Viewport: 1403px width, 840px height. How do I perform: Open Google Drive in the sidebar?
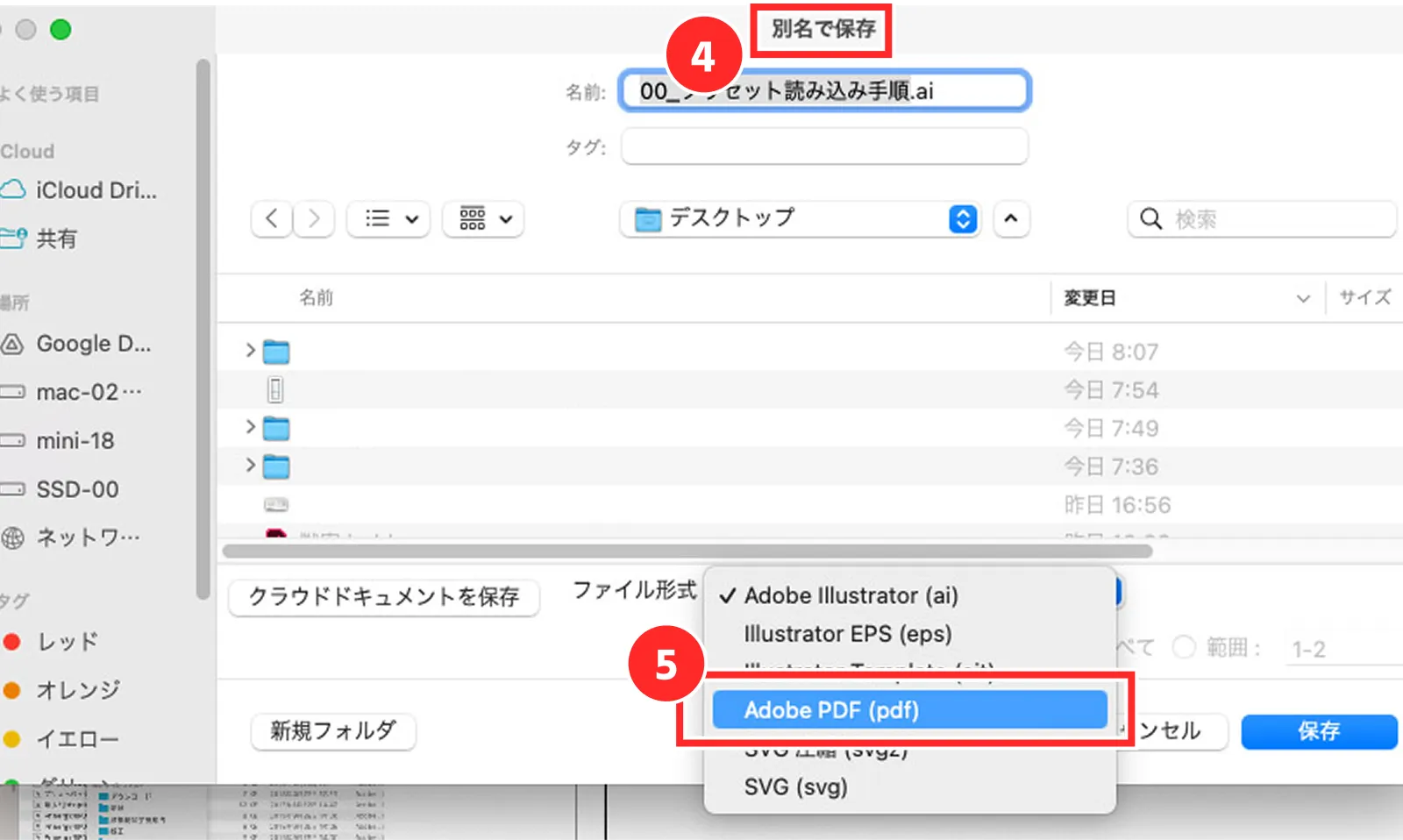tap(77, 344)
